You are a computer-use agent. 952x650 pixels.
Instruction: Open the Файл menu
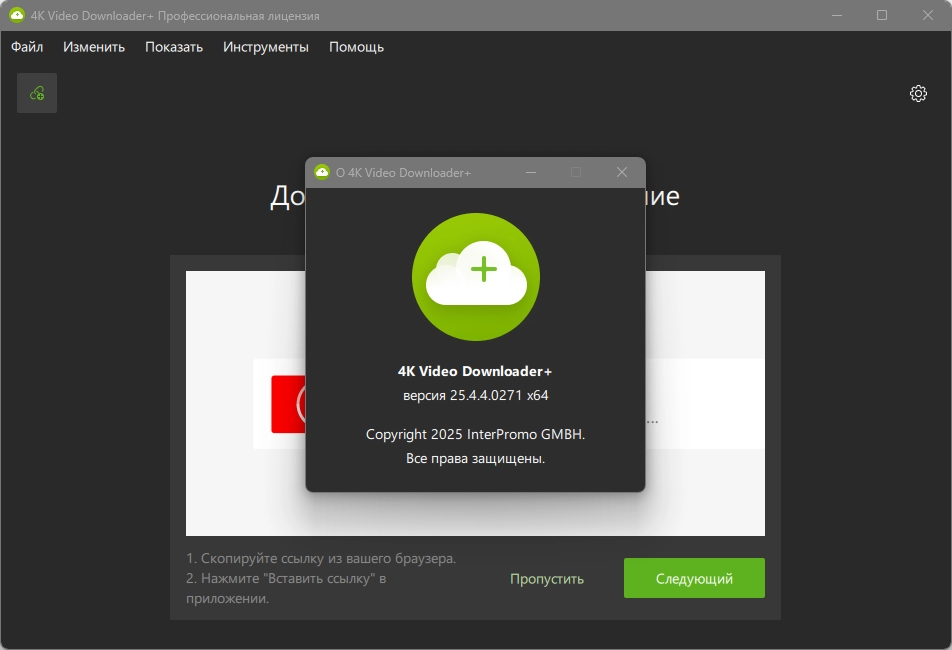tap(27, 47)
